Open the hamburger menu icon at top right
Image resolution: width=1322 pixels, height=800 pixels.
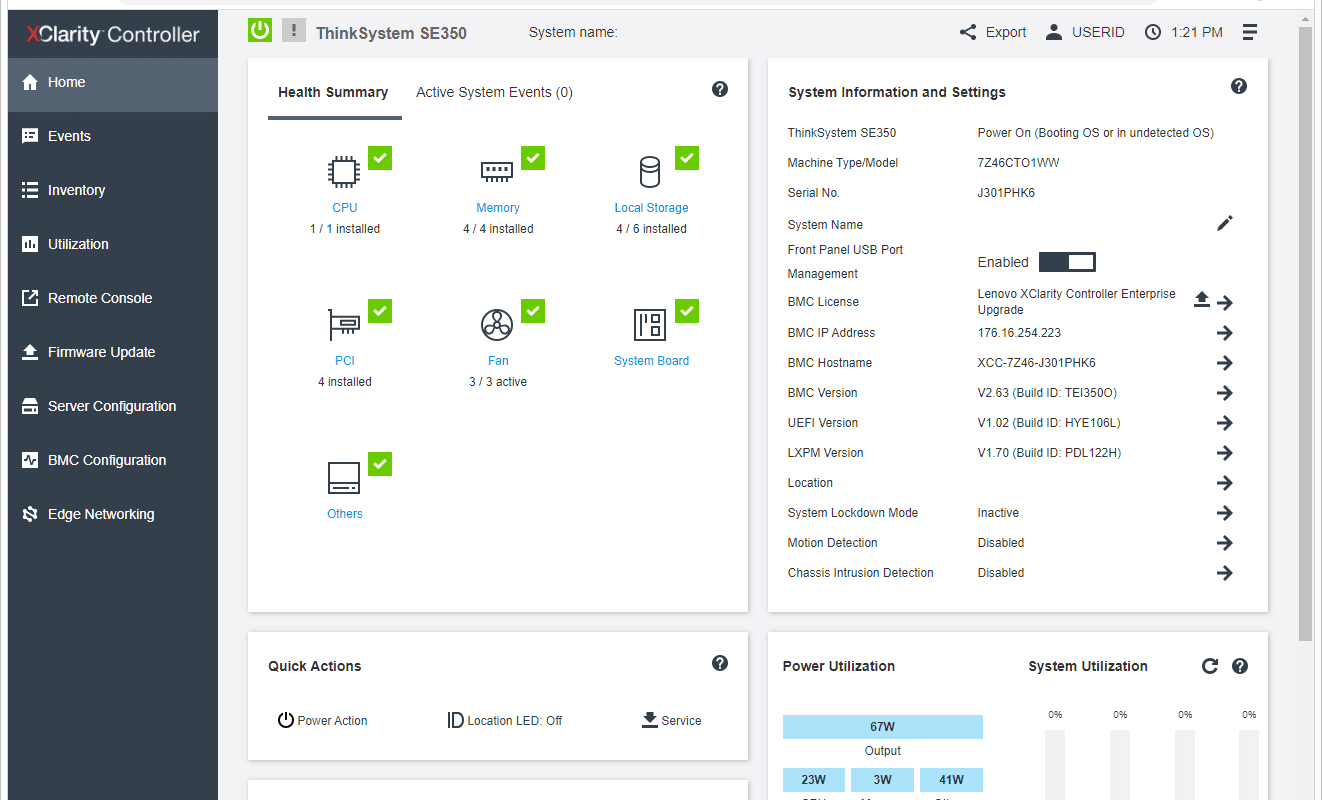[x=1250, y=32]
